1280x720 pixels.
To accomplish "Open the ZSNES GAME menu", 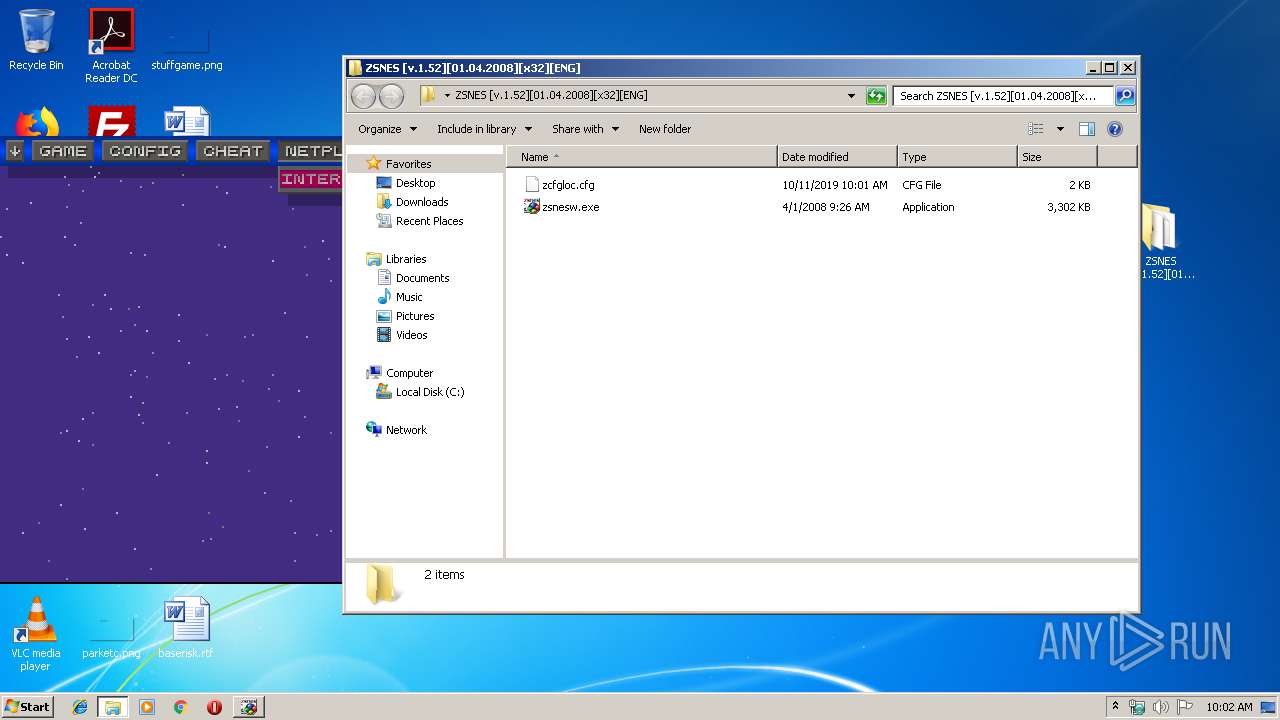I will [x=63, y=151].
